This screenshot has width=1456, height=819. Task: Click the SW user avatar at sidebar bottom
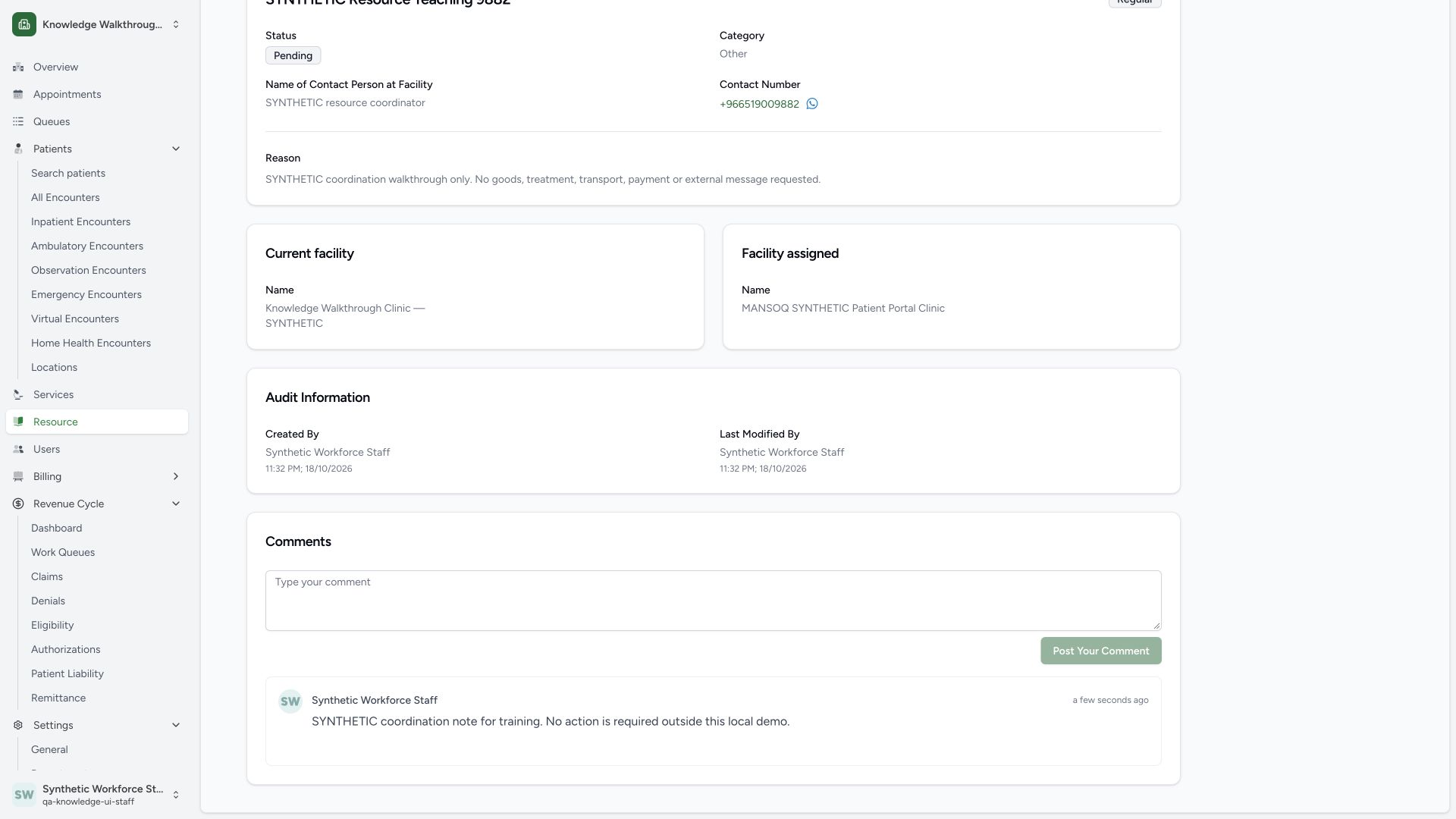pyautogui.click(x=24, y=795)
